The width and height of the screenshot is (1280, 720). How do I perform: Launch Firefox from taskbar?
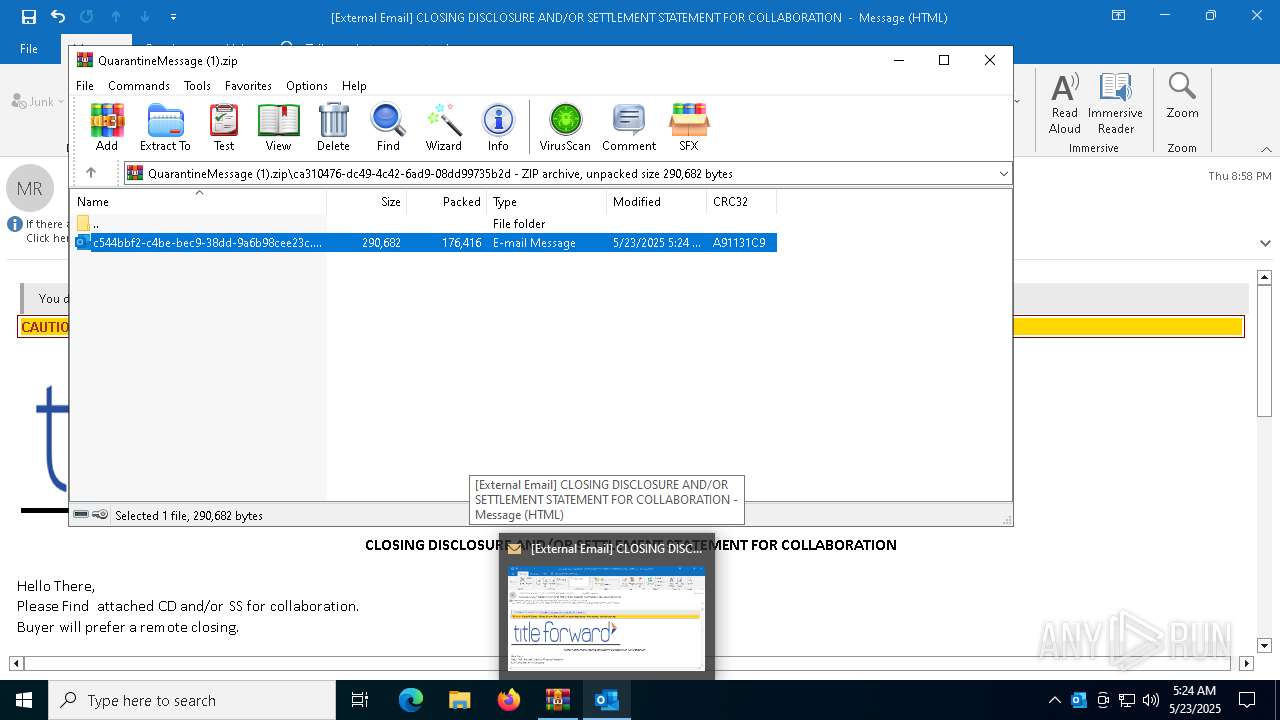(509, 700)
